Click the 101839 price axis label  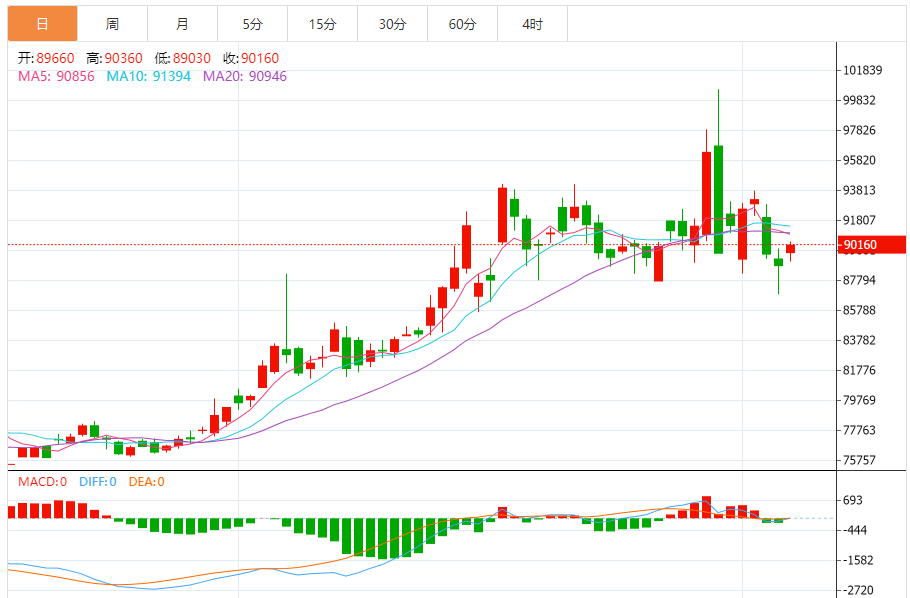coord(861,70)
